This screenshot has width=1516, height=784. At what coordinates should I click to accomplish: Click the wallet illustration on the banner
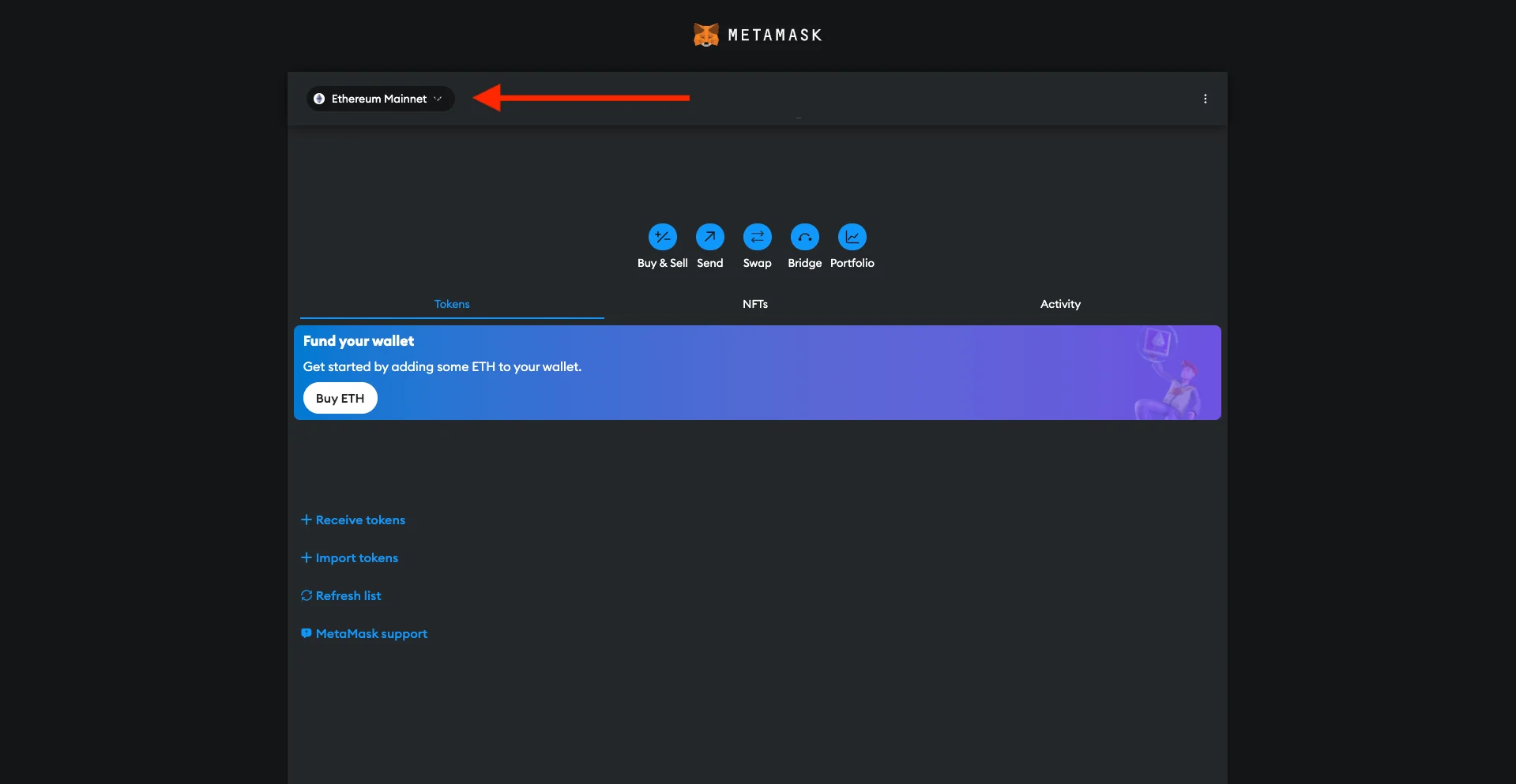(x=1168, y=373)
